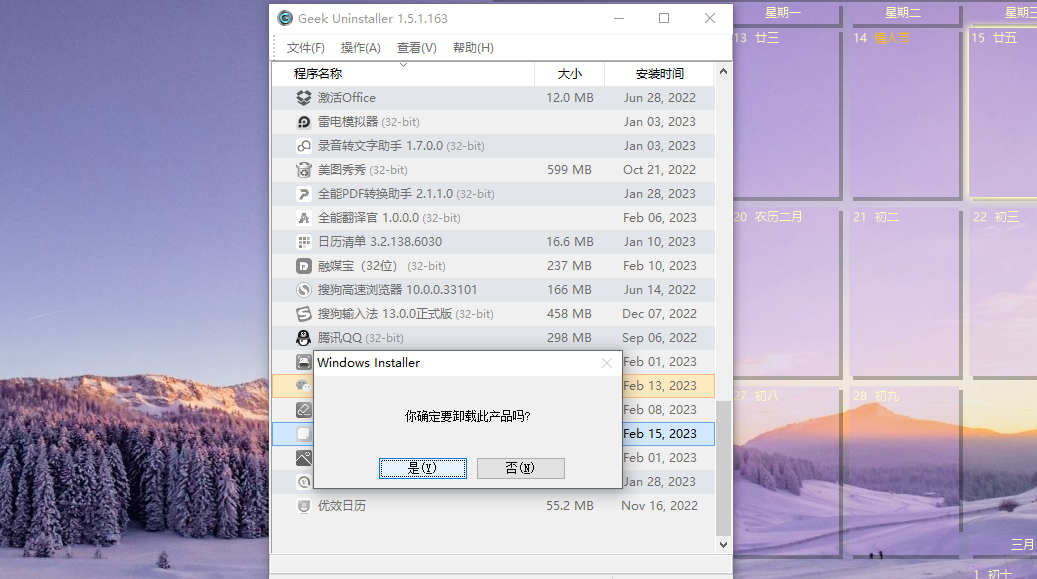The image size is (1037, 579).
Task: Click the 美图秀秀 app icon
Action: click(303, 169)
